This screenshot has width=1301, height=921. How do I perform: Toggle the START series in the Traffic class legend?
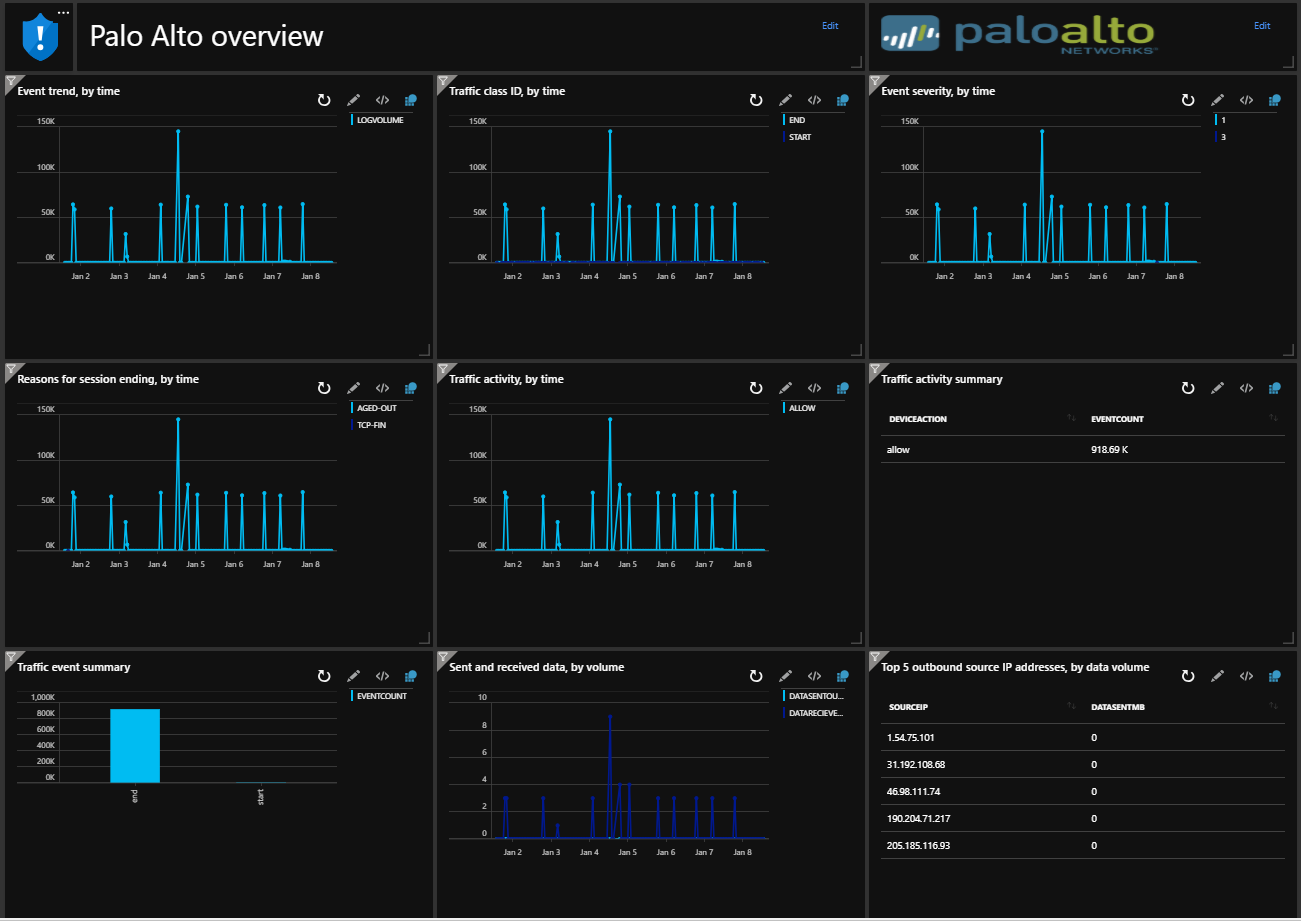(797, 137)
